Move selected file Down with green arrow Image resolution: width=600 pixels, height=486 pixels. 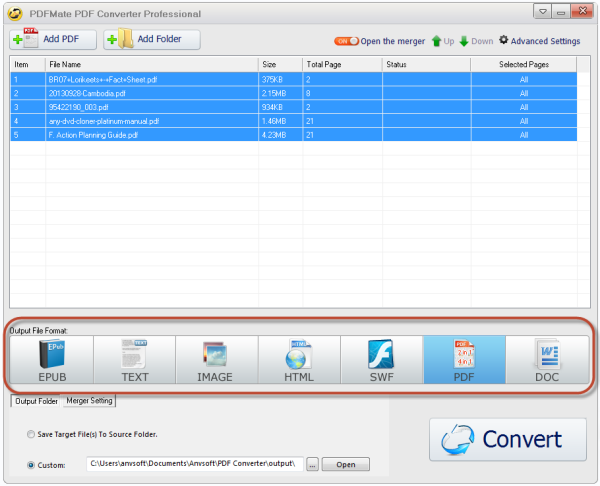click(476, 41)
